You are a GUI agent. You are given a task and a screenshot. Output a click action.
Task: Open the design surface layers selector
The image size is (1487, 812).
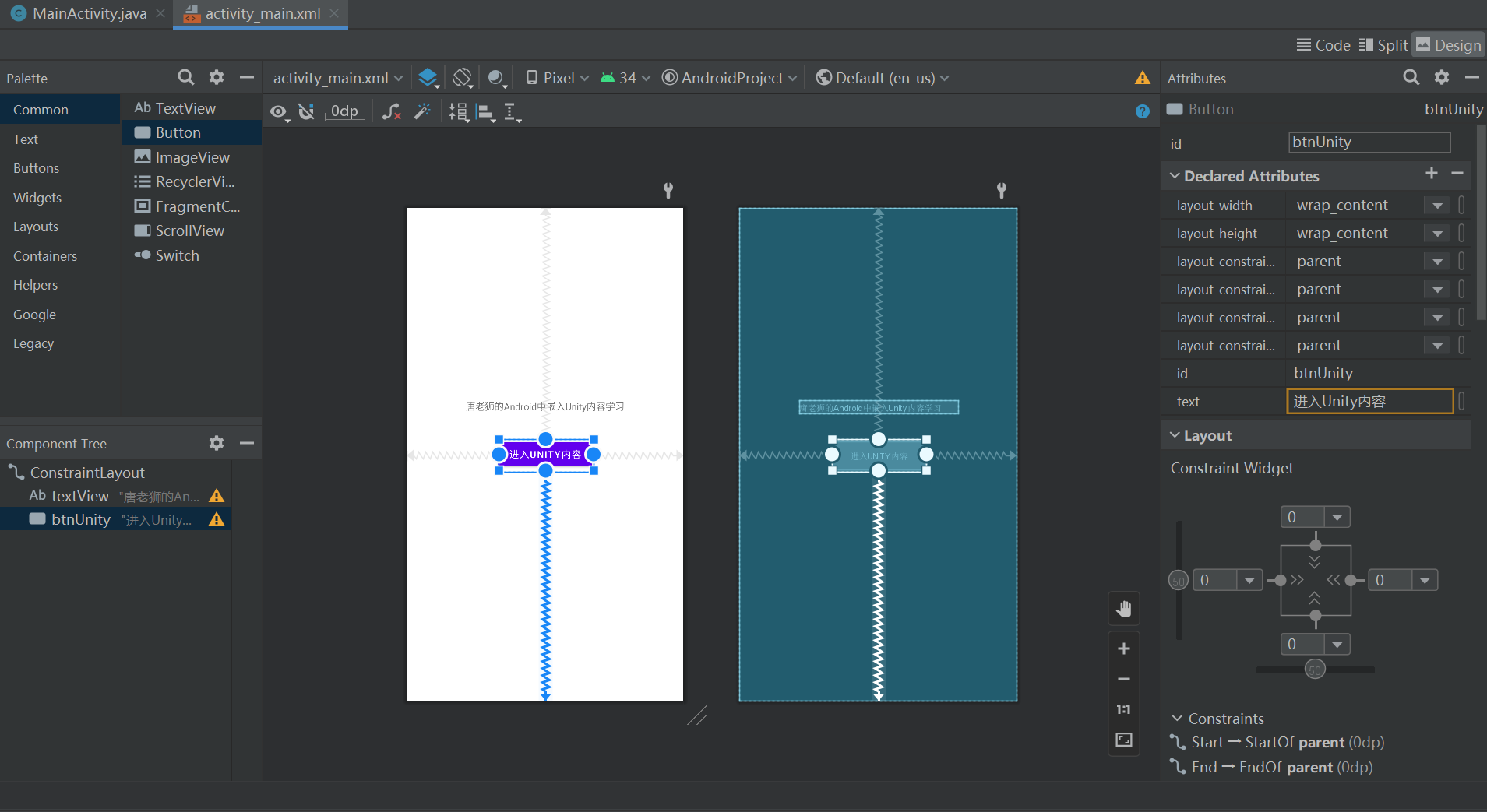(428, 78)
